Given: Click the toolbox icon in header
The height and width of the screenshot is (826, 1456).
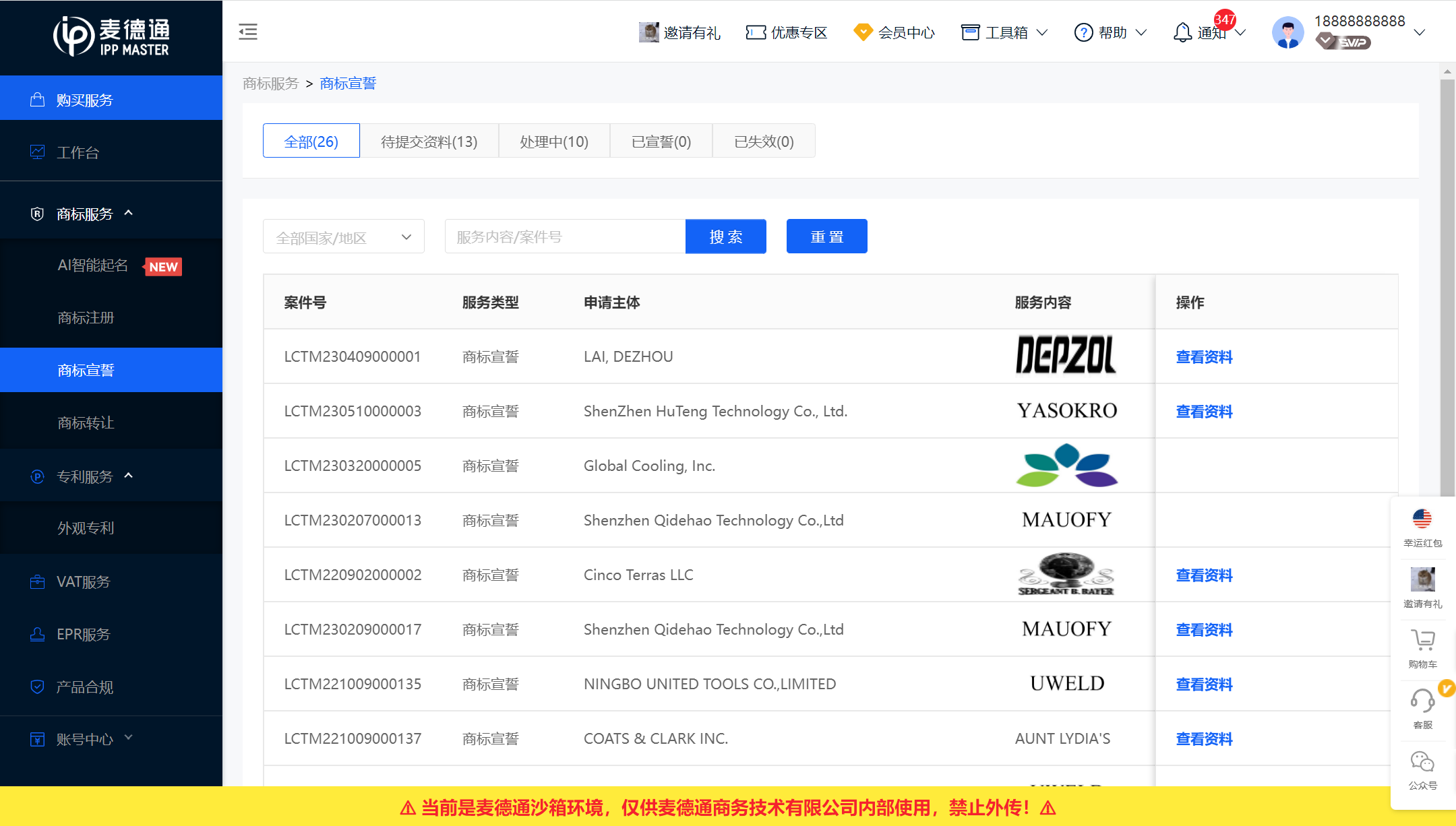Looking at the screenshot, I should 970,32.
